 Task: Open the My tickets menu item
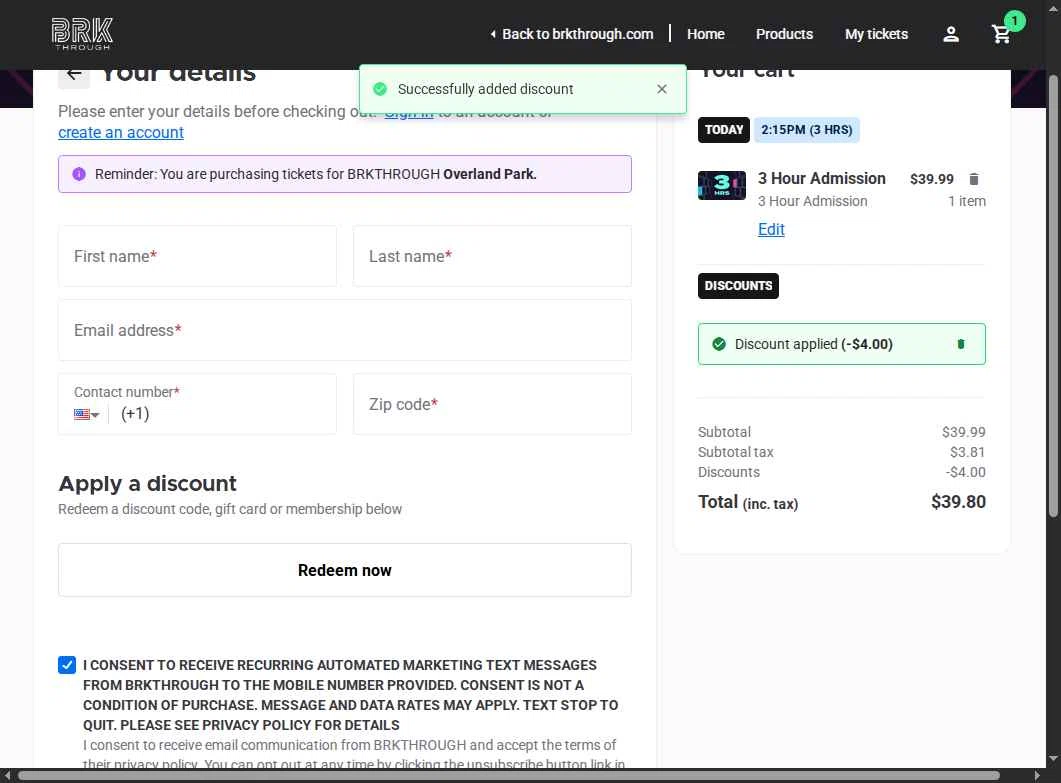(876, 34)
